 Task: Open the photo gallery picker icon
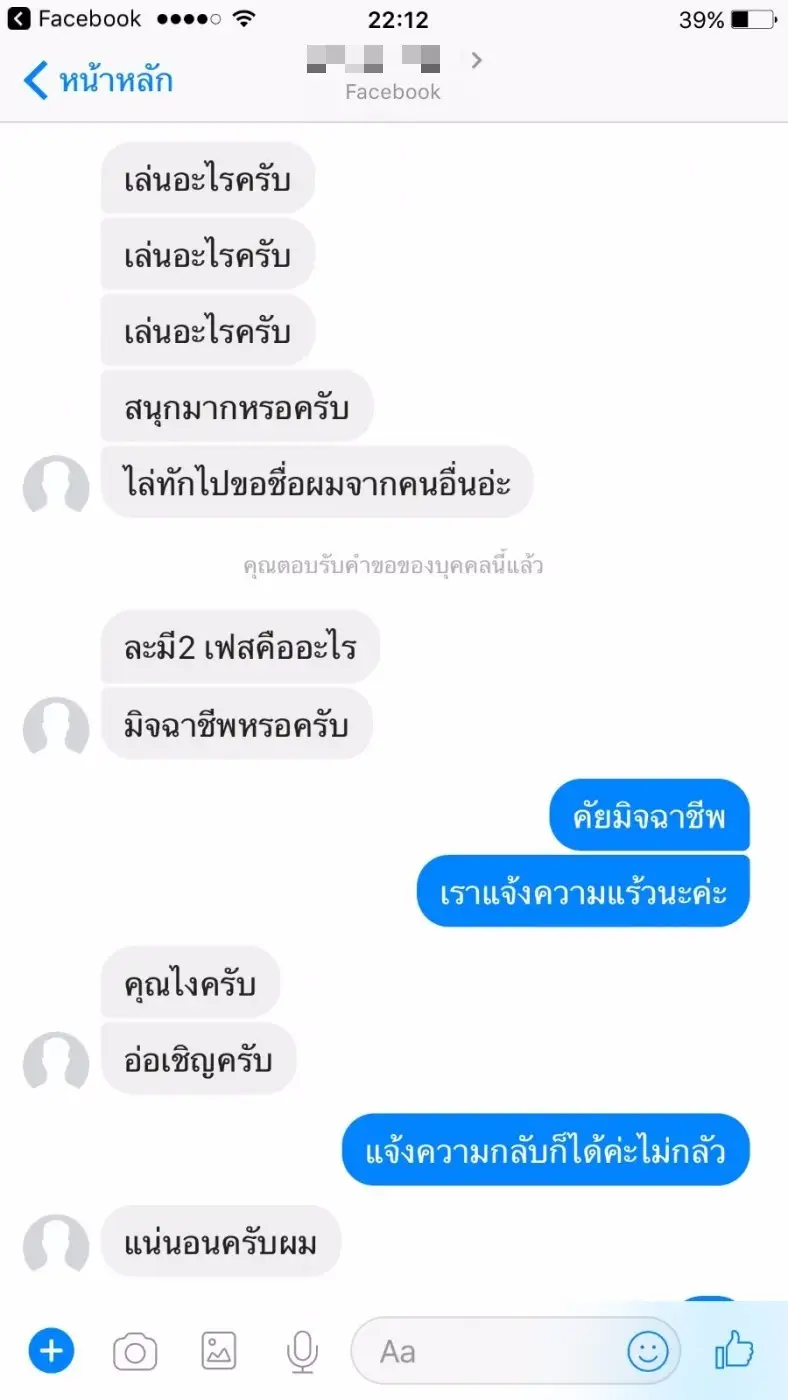coord(219,1352)
